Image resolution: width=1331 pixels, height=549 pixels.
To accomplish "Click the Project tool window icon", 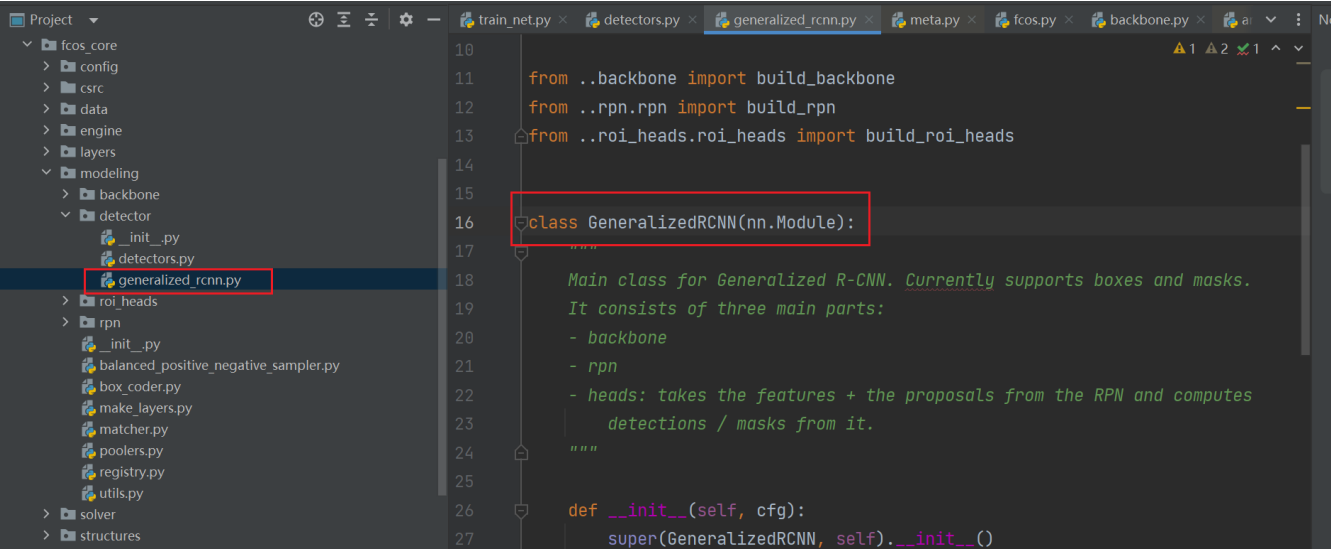I will coord(16,19).
